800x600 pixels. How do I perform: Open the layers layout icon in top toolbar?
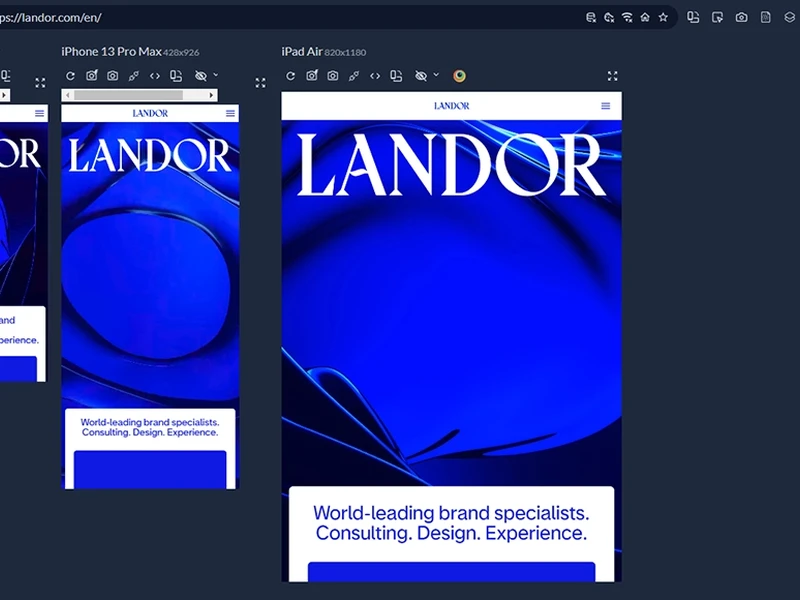pos(789,17)
